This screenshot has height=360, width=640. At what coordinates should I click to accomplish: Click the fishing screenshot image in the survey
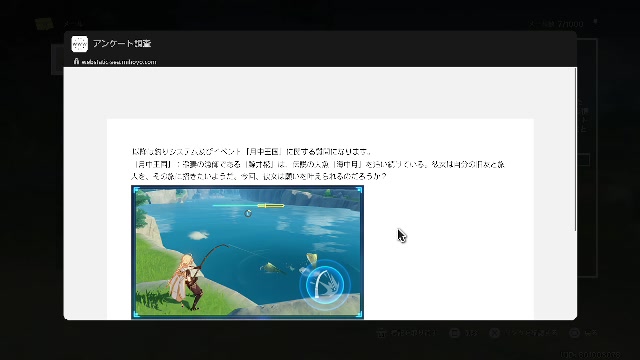point(247,252)
